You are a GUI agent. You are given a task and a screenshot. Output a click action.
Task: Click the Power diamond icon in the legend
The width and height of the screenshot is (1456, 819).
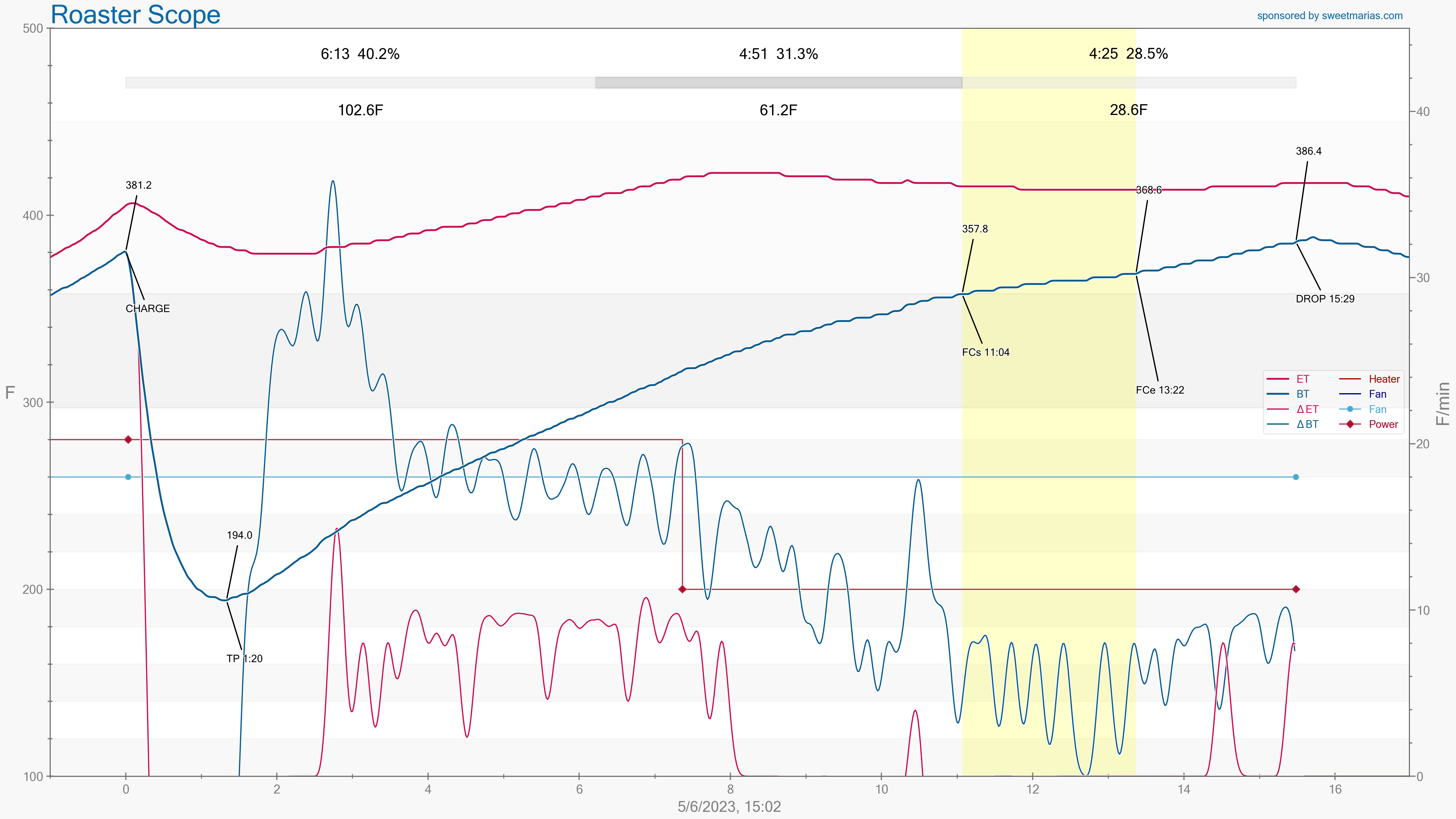pyautogui.click(x=1350, y=424)
